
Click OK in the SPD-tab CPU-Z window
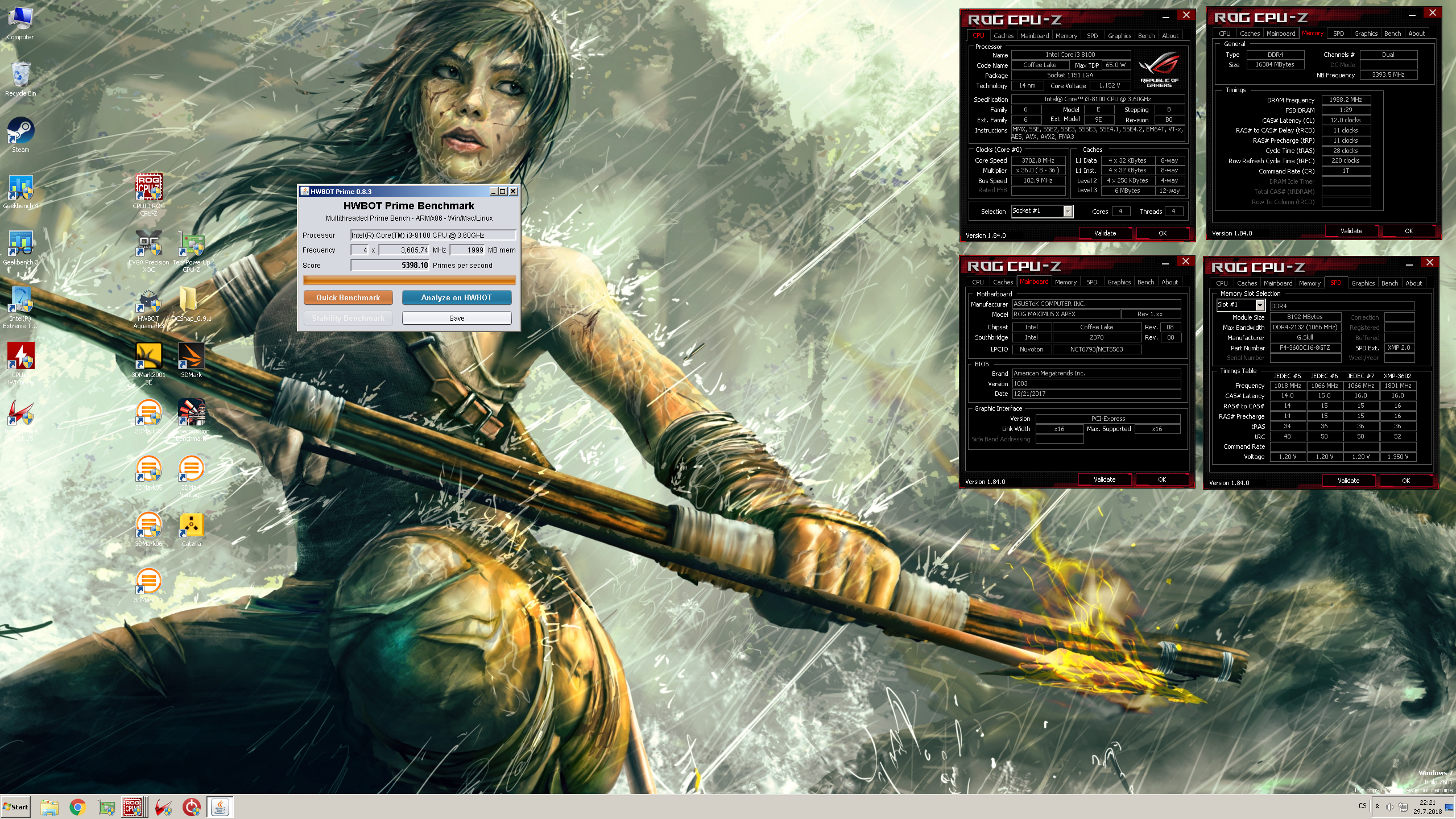pos(1406,481)
